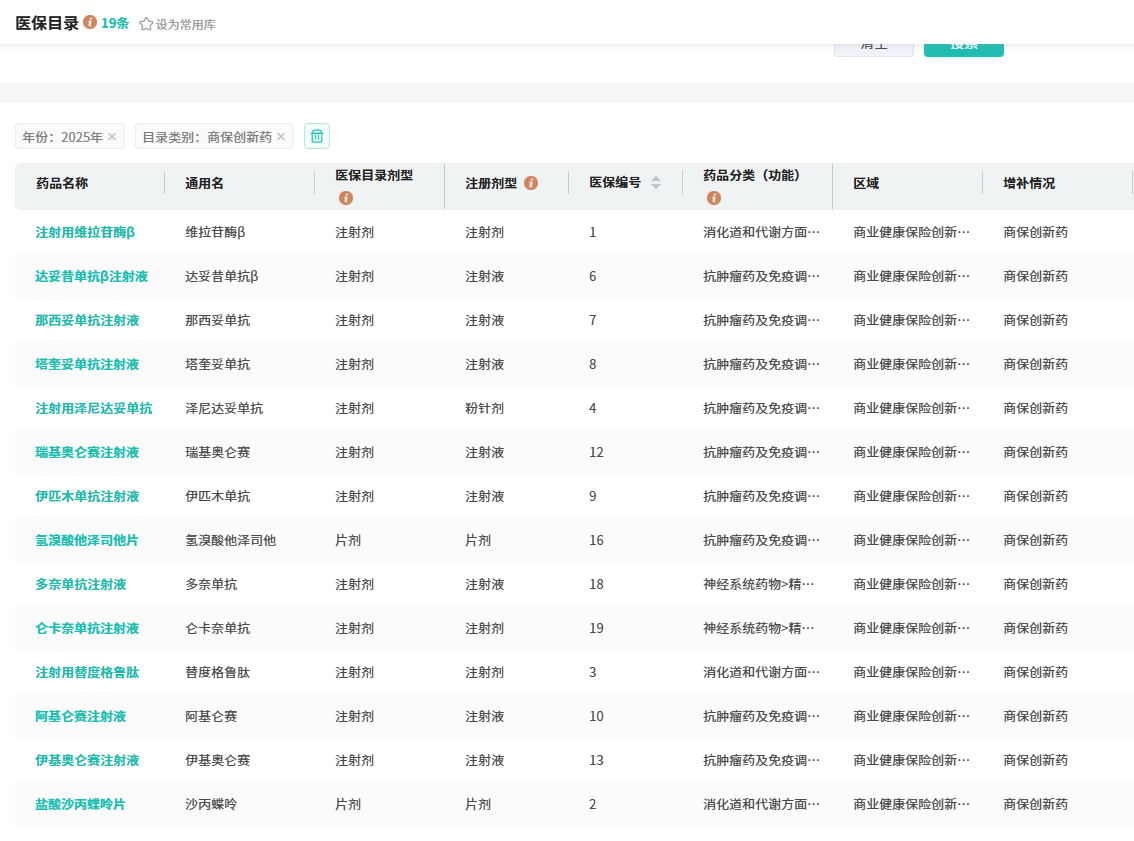The height and width of the screenshot is (841, 1134).
Task: Click the info icon beside 医保目录 title
Action: pos(90,22)
